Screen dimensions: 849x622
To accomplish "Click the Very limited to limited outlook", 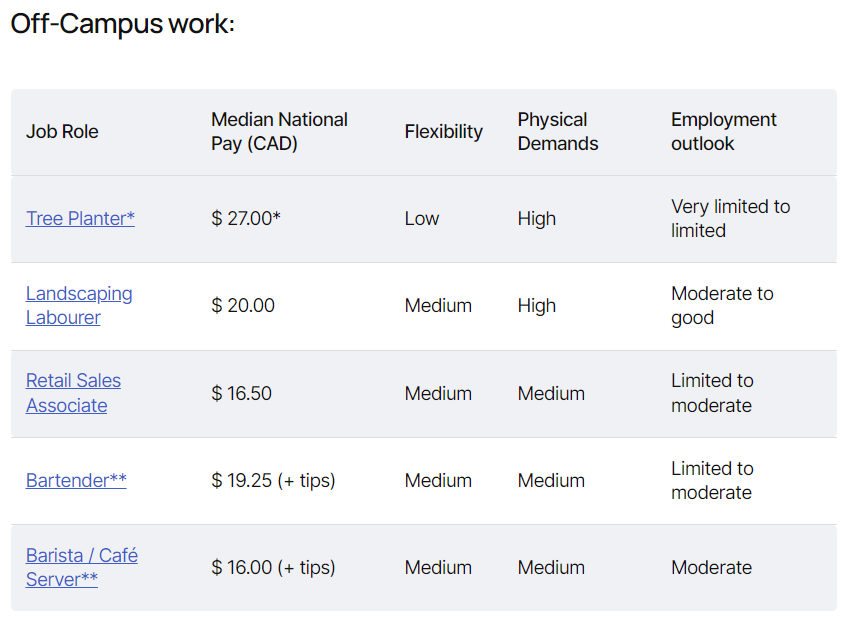I will 730,218.
